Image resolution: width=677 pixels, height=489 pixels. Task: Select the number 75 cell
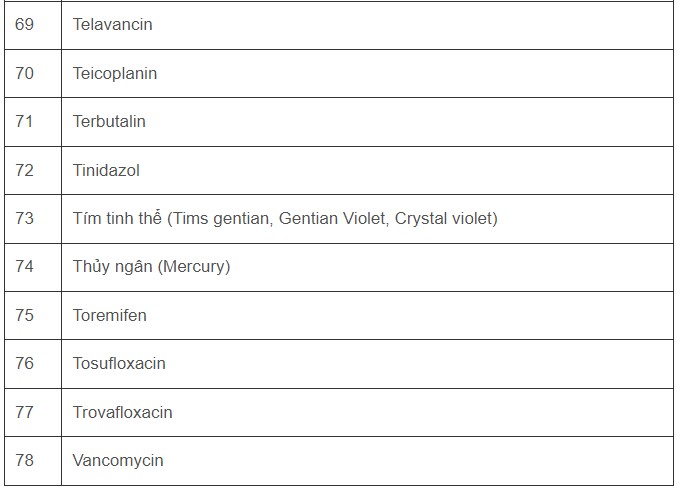tap(24, 315)
